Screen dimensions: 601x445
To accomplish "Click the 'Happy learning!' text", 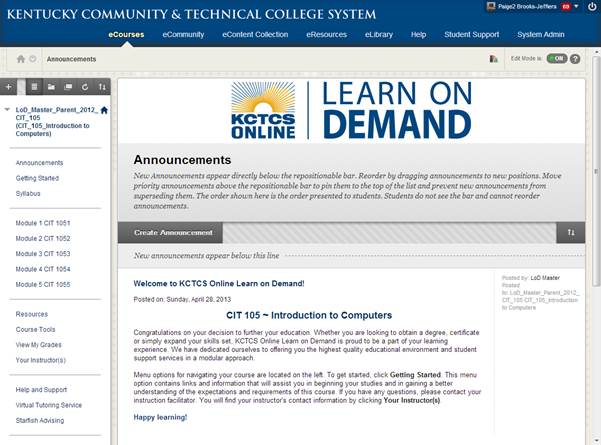I will [x=160, y=417].
